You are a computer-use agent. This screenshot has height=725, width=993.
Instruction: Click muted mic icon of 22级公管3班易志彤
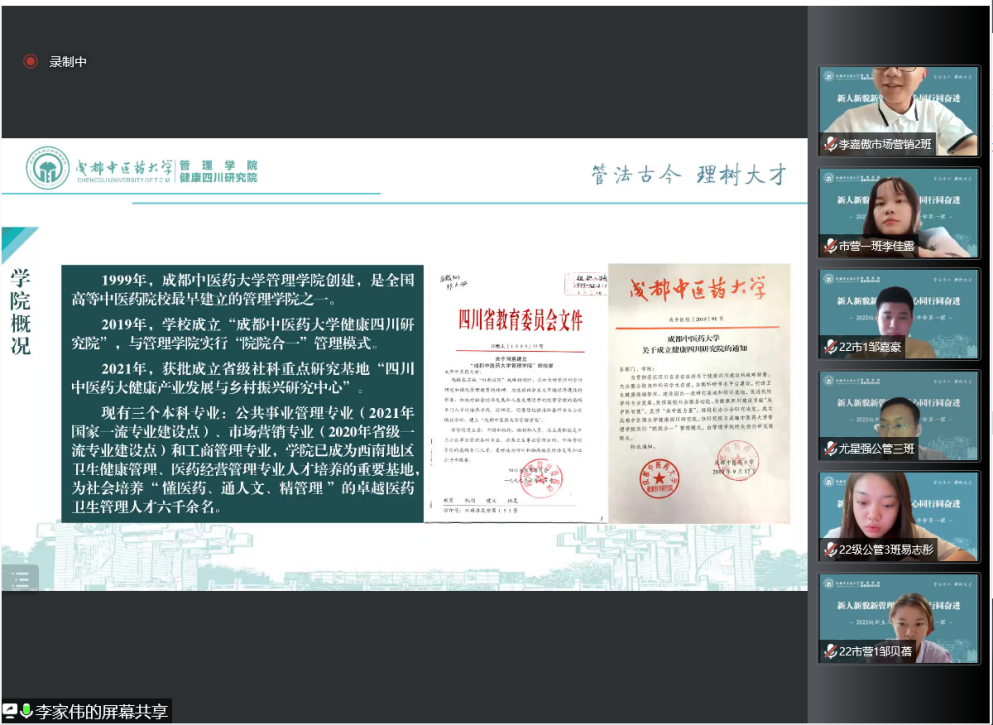click(x=830, y=550)
